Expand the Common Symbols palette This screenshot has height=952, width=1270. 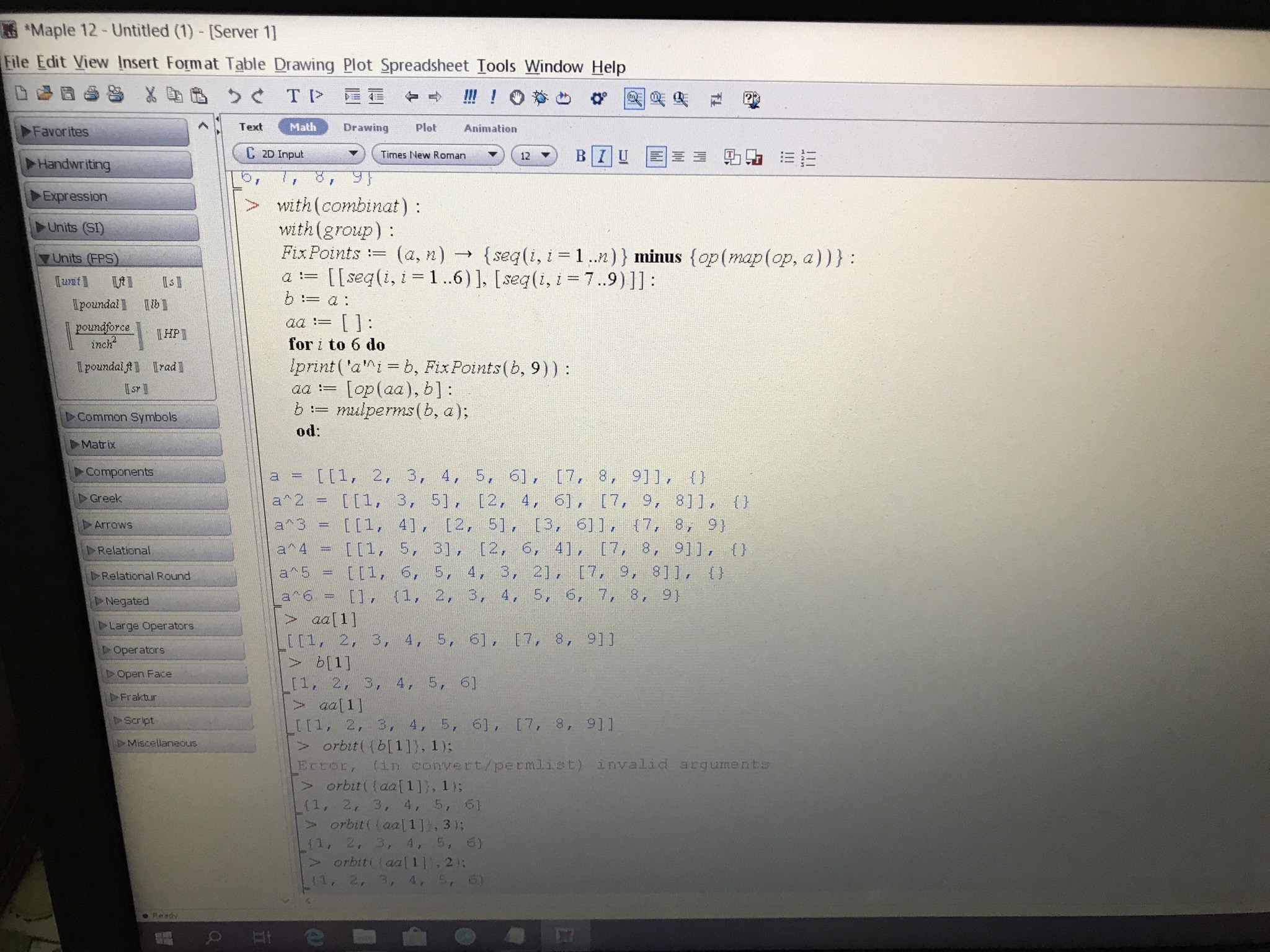pyautogui.click(x=141, y=416)
